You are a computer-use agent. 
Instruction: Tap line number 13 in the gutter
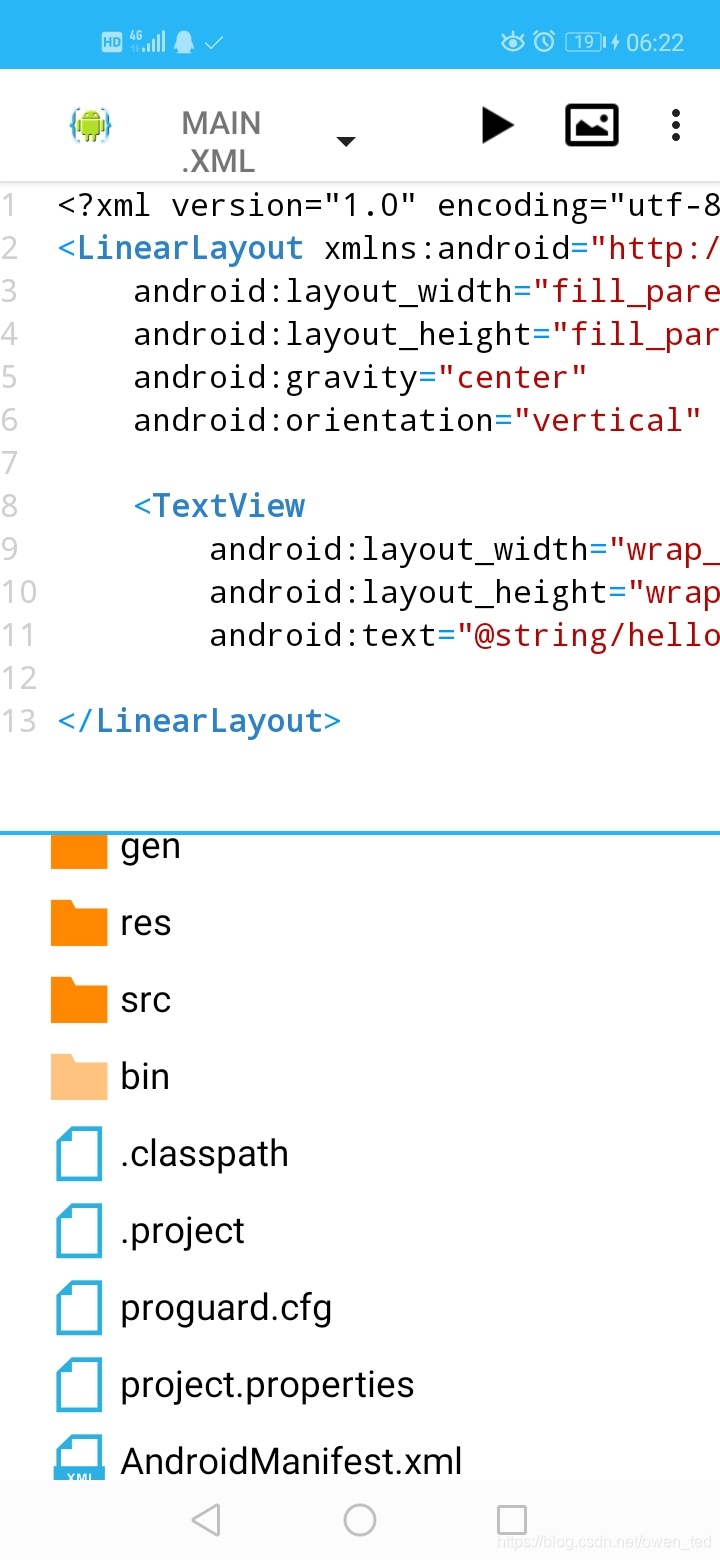click(18, 721)
